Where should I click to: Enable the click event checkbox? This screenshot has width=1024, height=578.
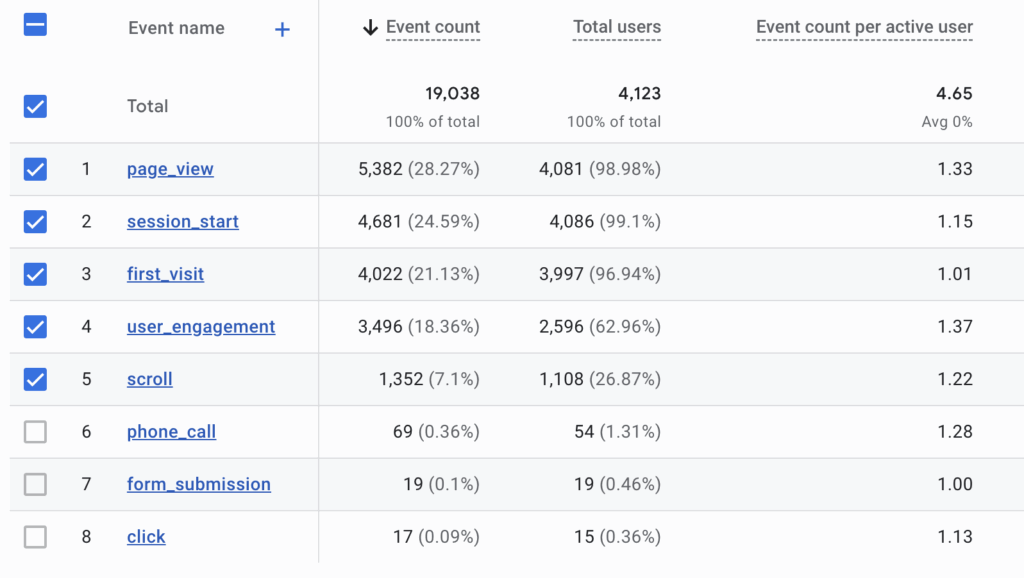coord(35,537)
